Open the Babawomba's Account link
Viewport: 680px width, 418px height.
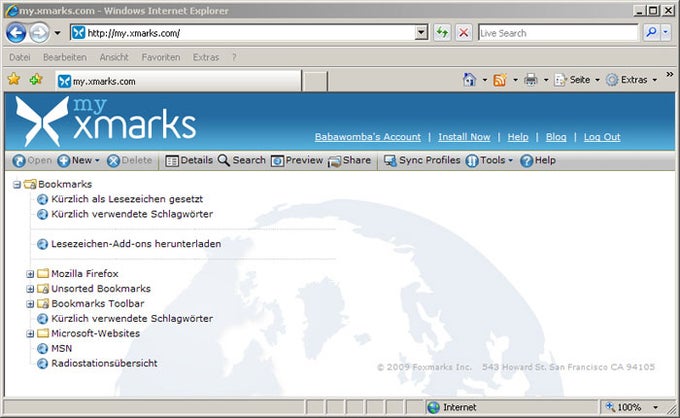tap(368, 137)
